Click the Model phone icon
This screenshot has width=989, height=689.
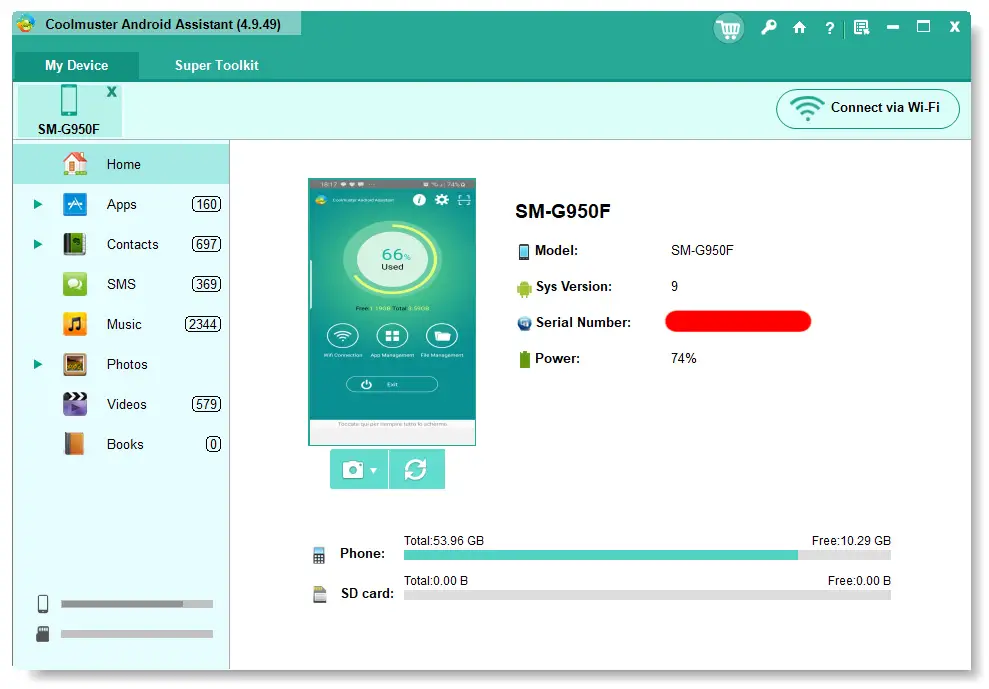524,252
